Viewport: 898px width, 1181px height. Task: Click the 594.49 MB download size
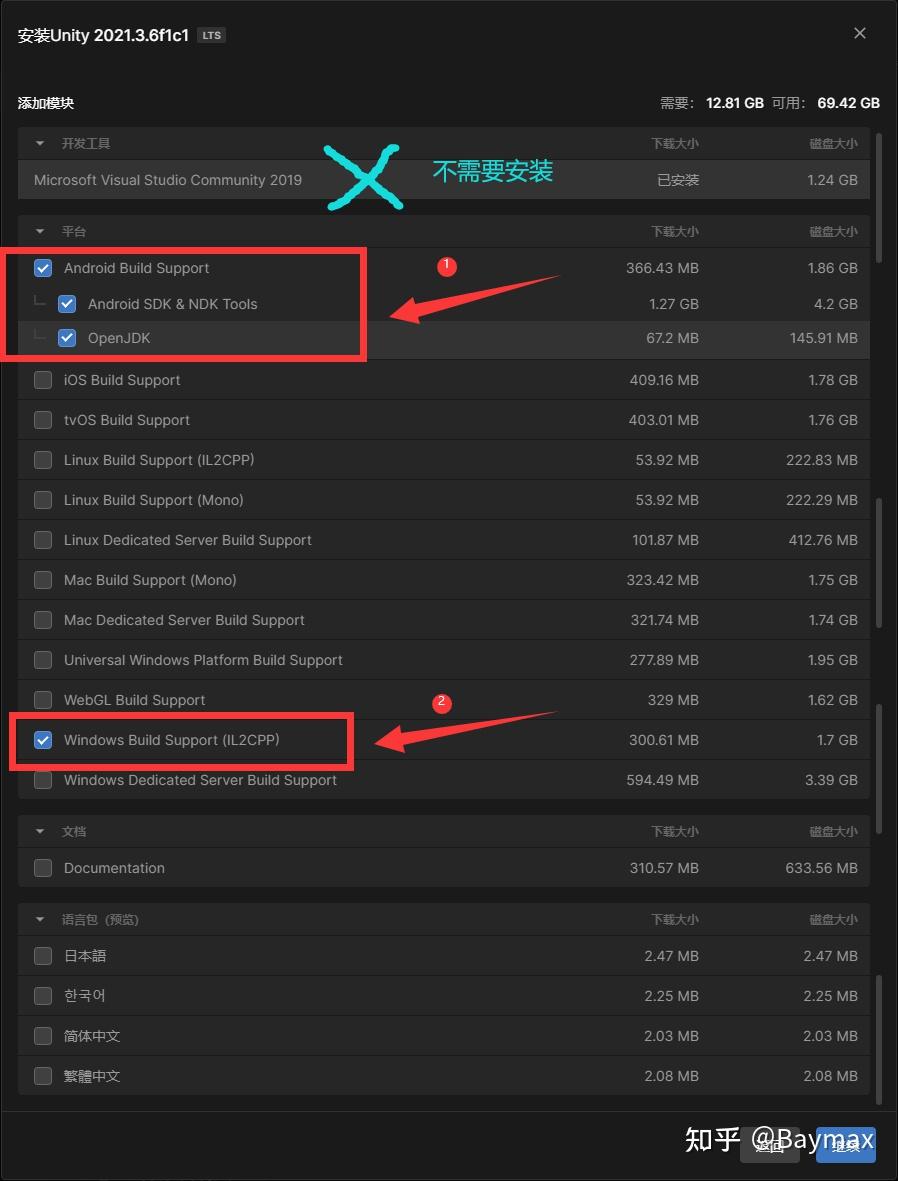point(662,780)
